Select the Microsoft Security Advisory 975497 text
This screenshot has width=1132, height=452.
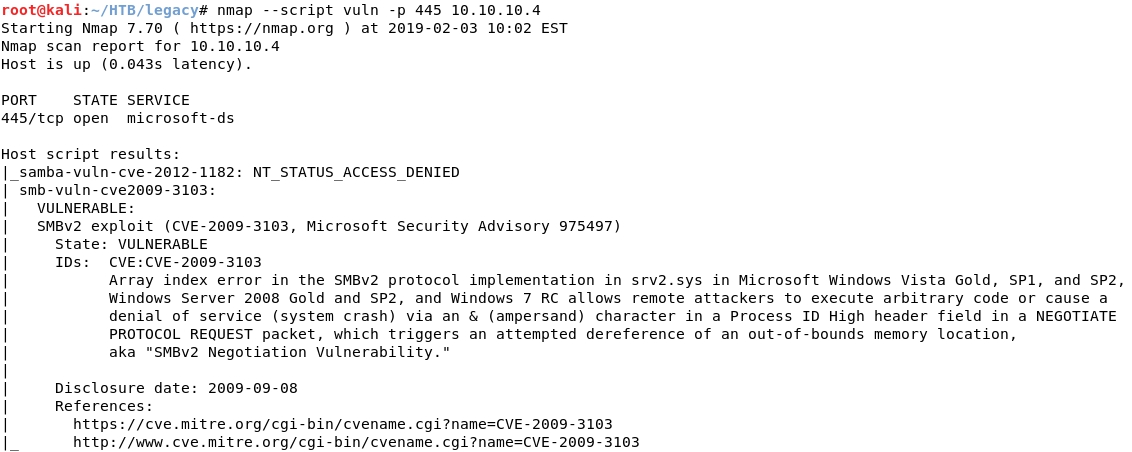point(459,227)
